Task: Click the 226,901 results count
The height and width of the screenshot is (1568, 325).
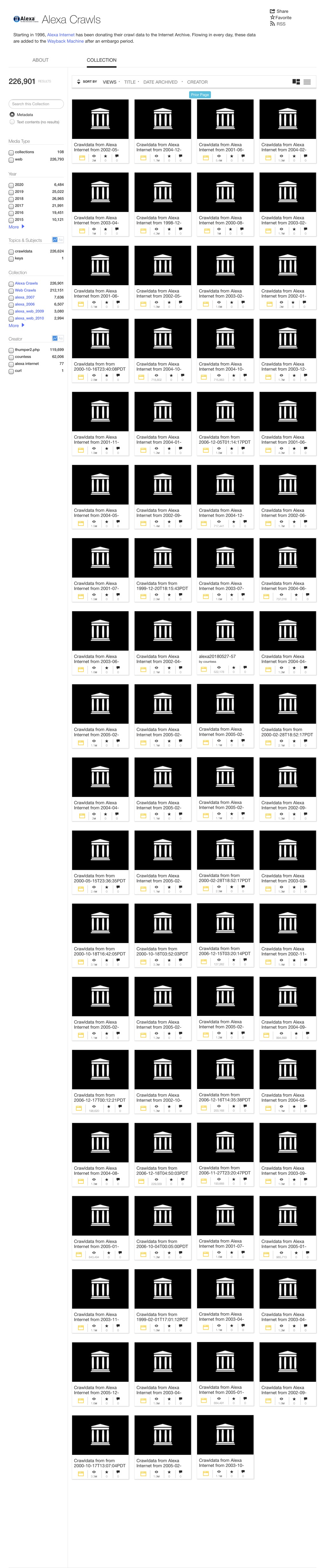Action: click(22, 81)
